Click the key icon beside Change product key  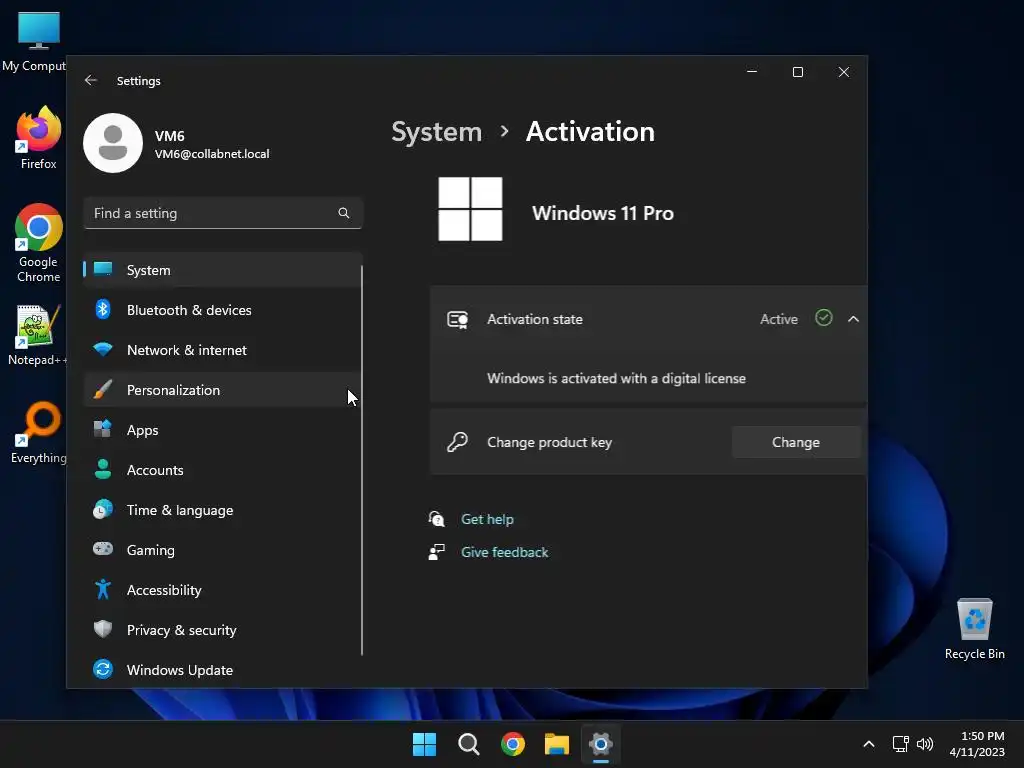pos(457,442)
